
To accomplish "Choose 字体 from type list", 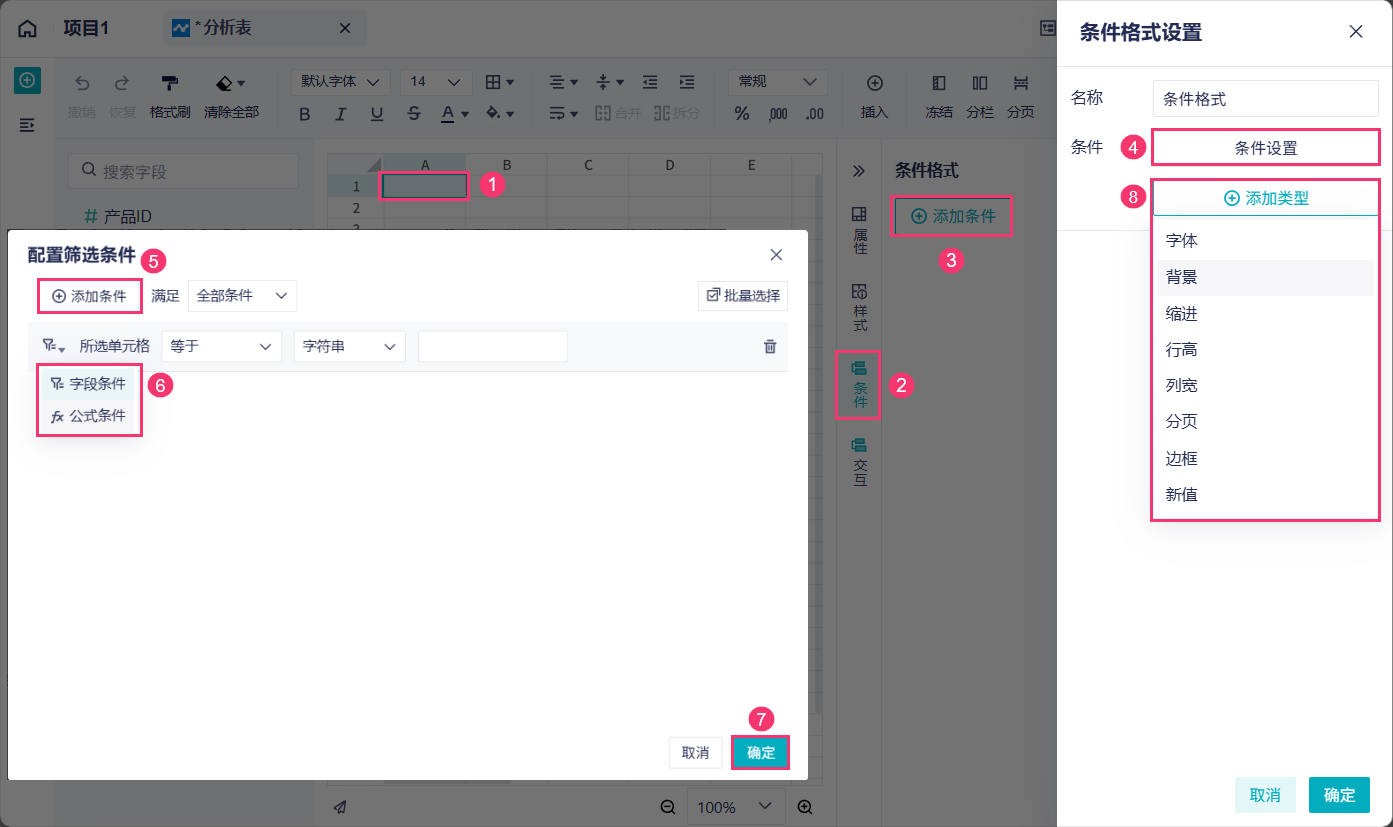I will (1265, 241).
